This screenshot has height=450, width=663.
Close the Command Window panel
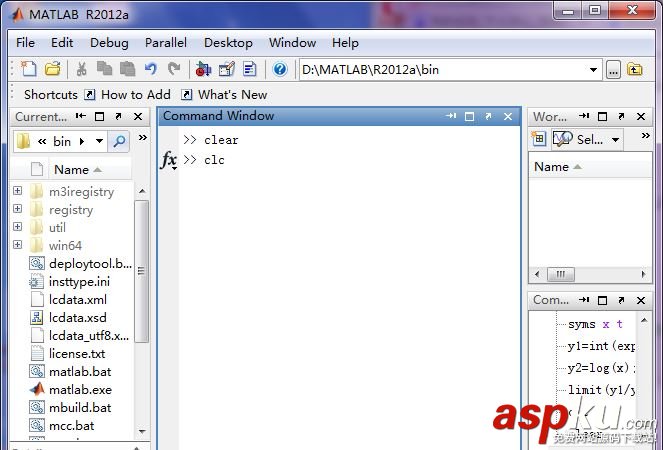click(x=508, y=117)
